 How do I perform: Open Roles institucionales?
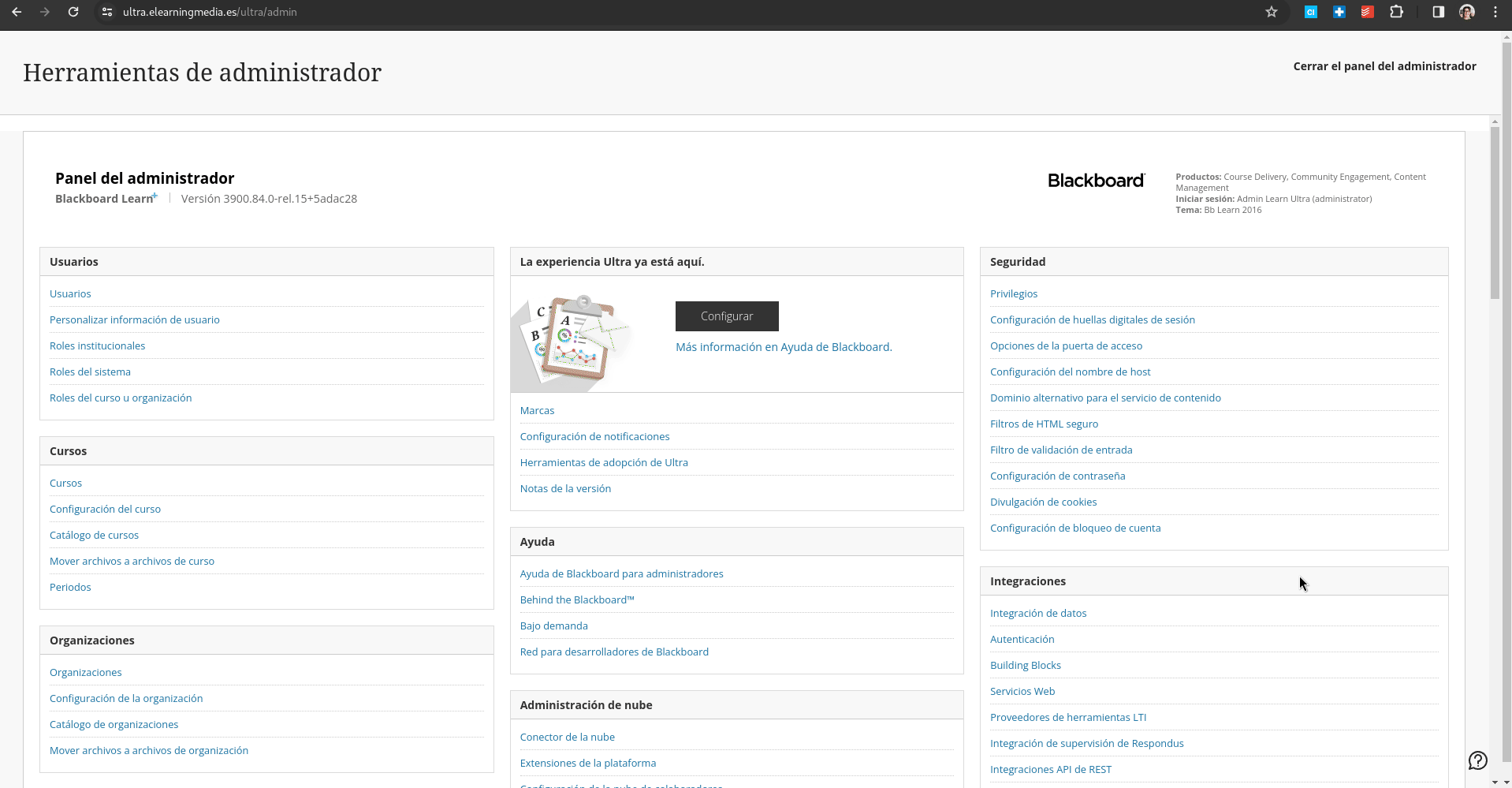click(x=98, y=345)
